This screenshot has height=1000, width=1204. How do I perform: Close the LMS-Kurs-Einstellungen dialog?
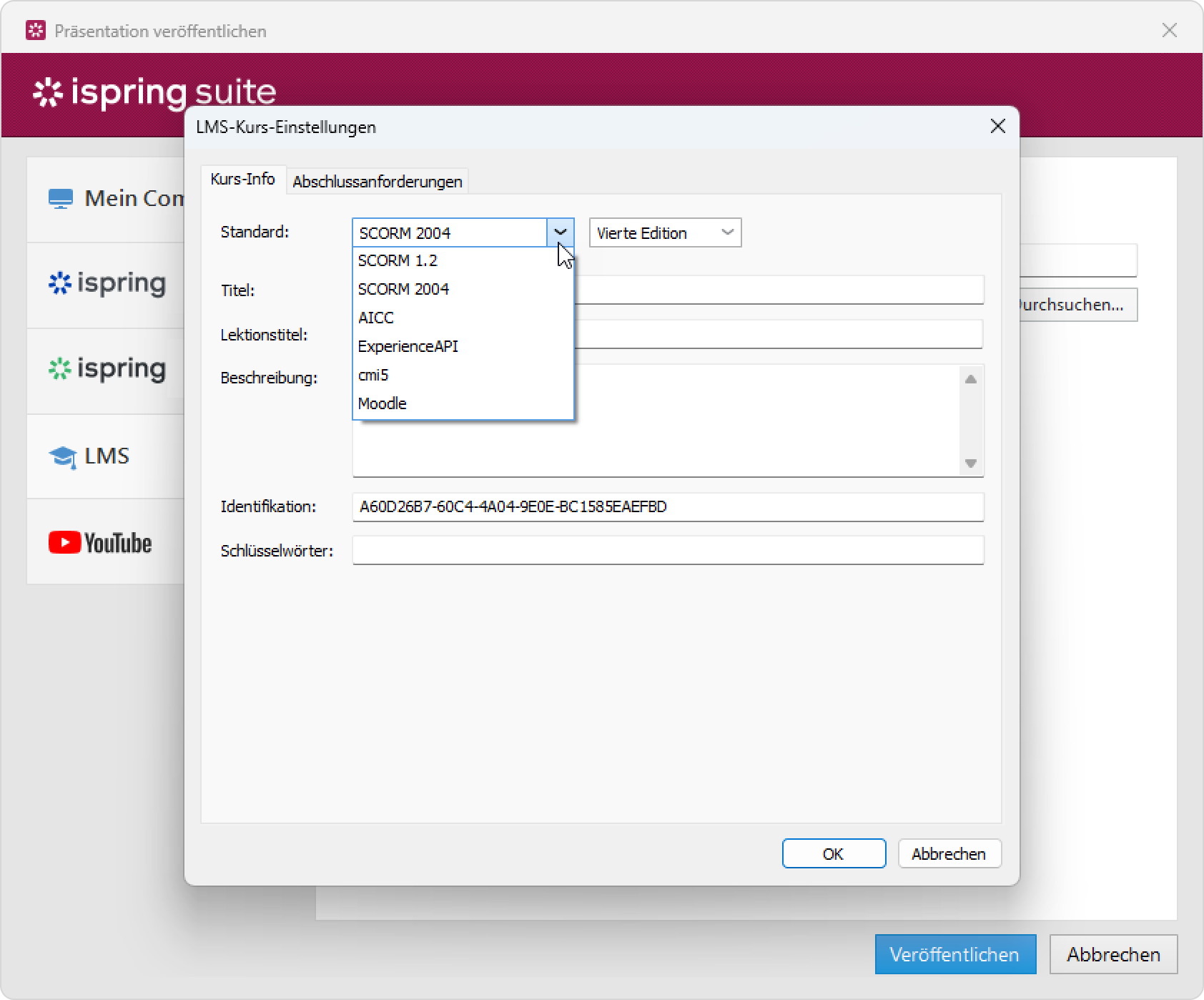pyautogui.click(x=998, y=127)
